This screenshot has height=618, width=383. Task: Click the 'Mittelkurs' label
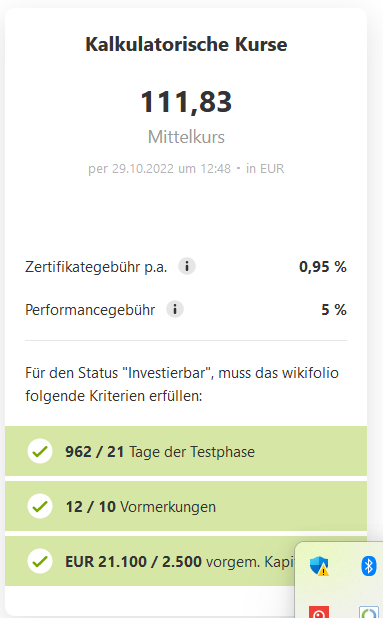pyautogui.click(x=186, y=137)
